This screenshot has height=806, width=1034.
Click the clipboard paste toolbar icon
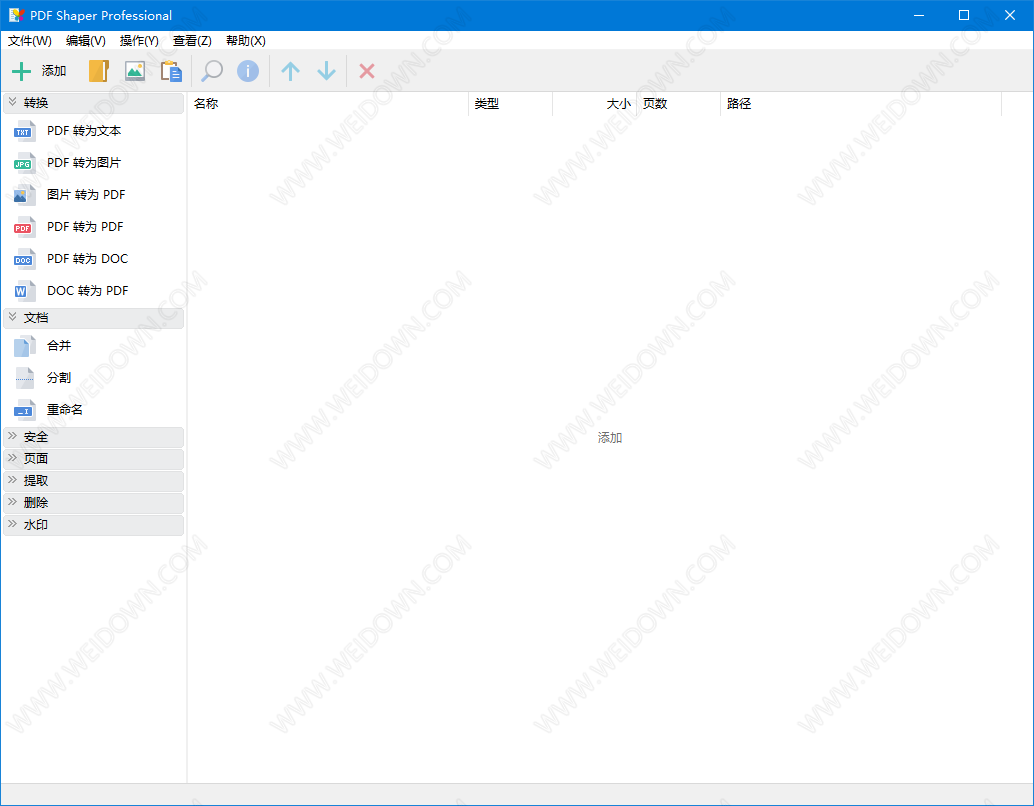pos(171,71)
